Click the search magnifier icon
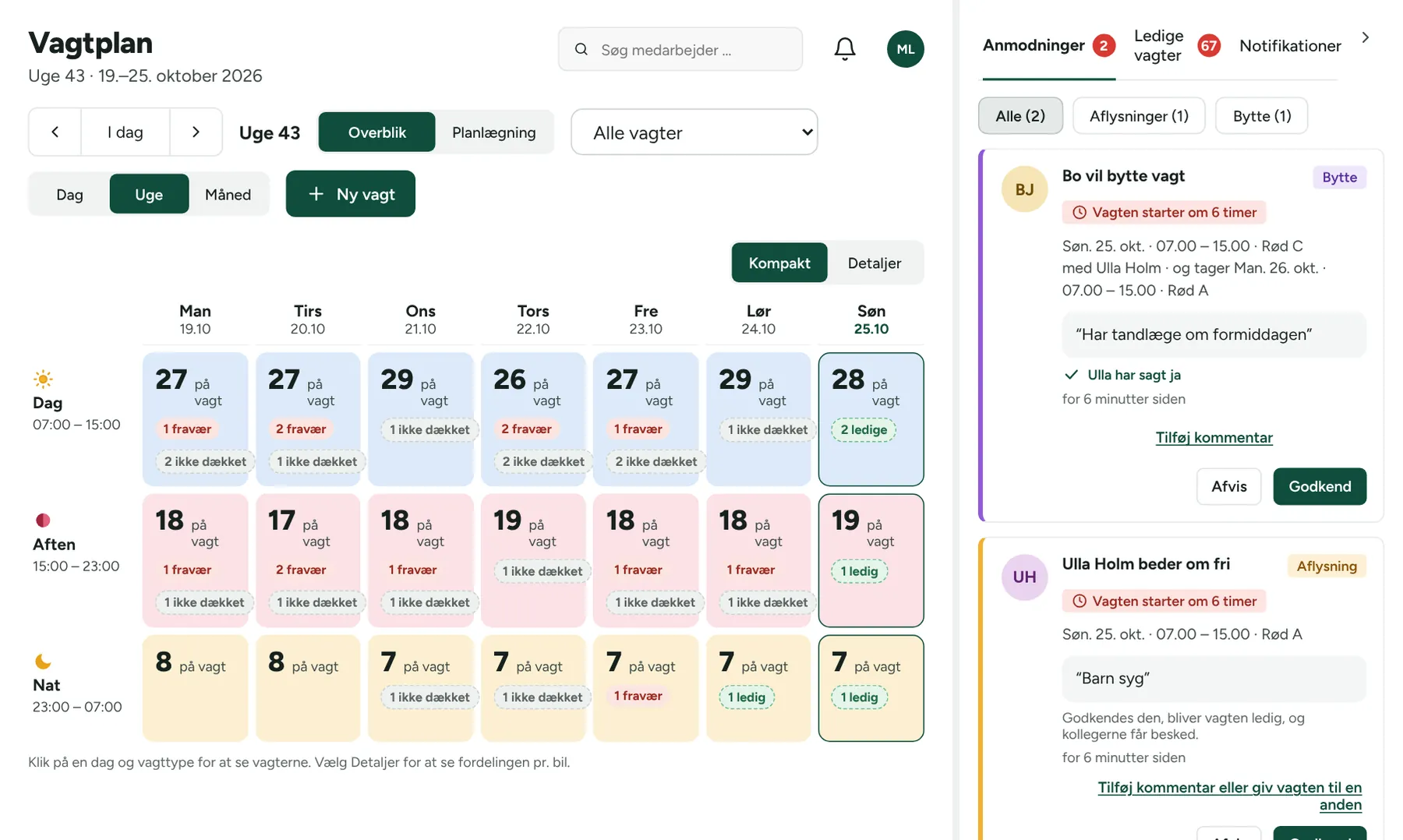The image size is (1403, 840). (581, 49)
